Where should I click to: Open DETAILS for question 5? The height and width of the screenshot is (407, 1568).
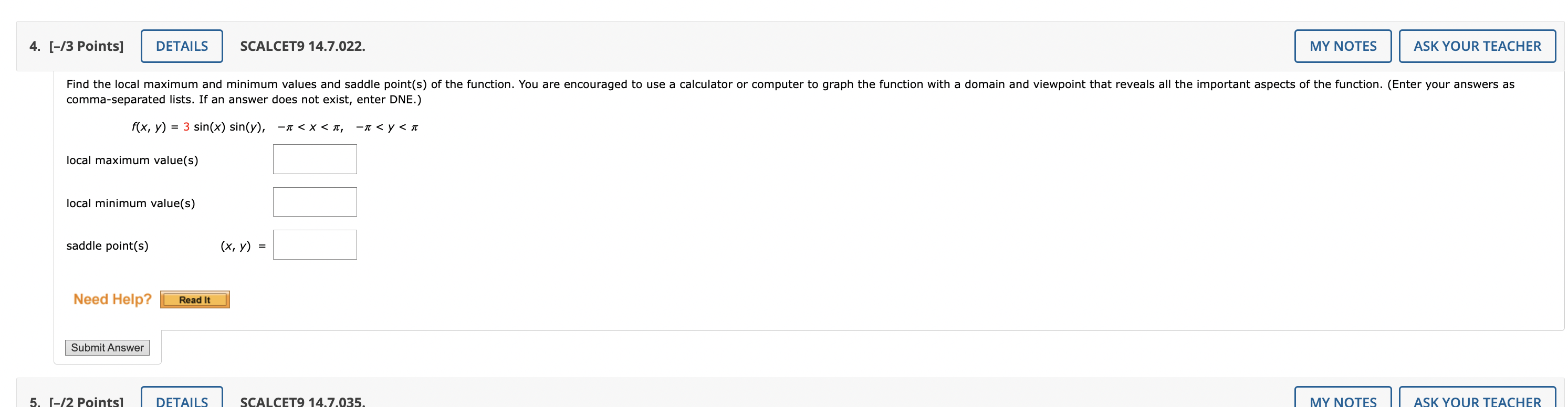pos(181,400)
